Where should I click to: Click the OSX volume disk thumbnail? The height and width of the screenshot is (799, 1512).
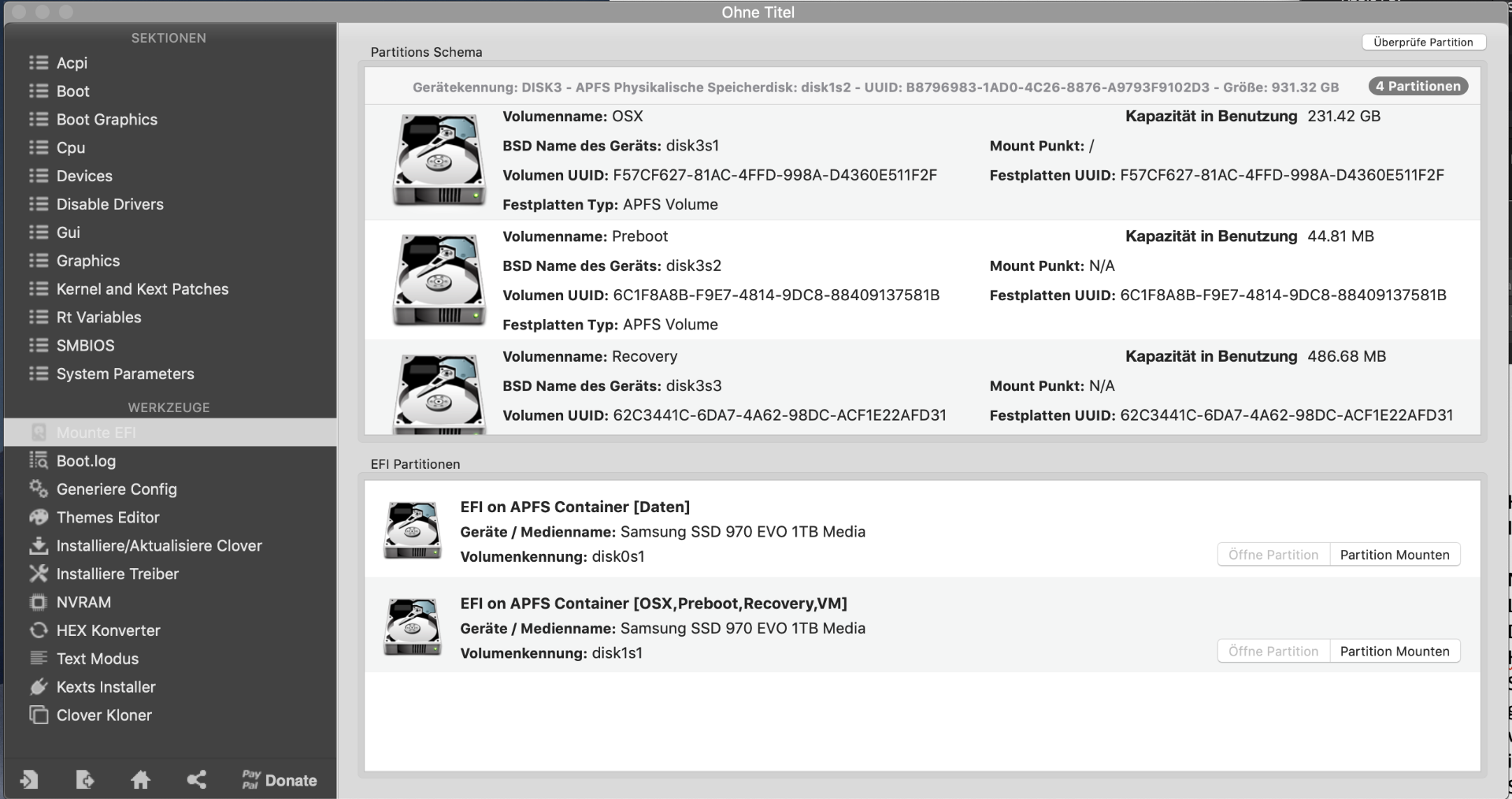click(x=439, y=160)
